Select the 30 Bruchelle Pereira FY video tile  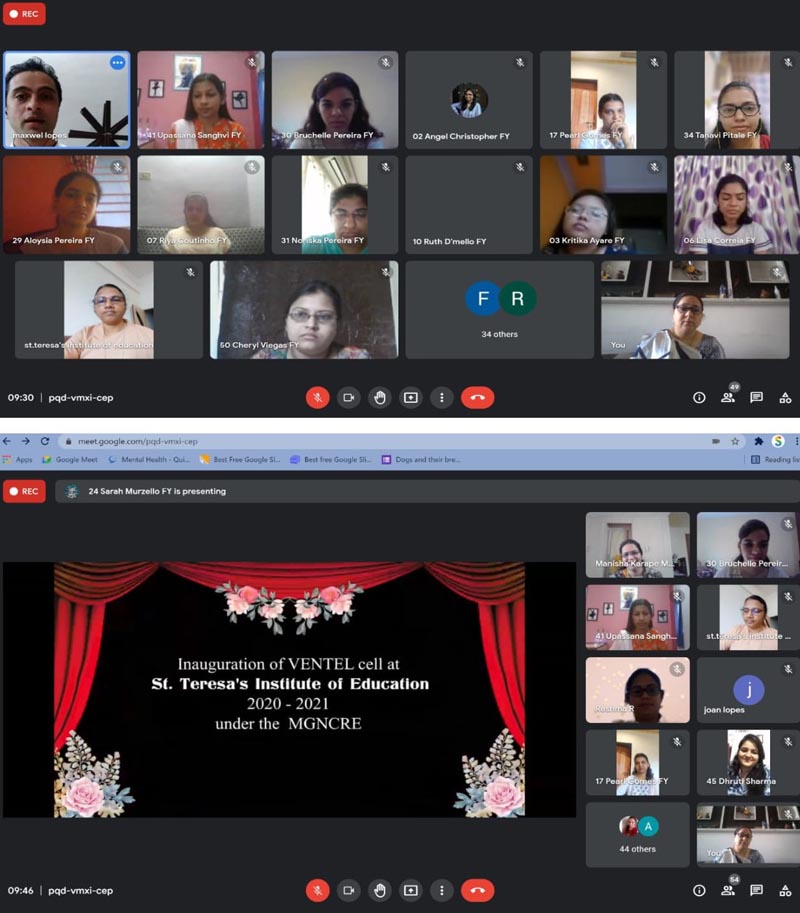click(335, 100)
